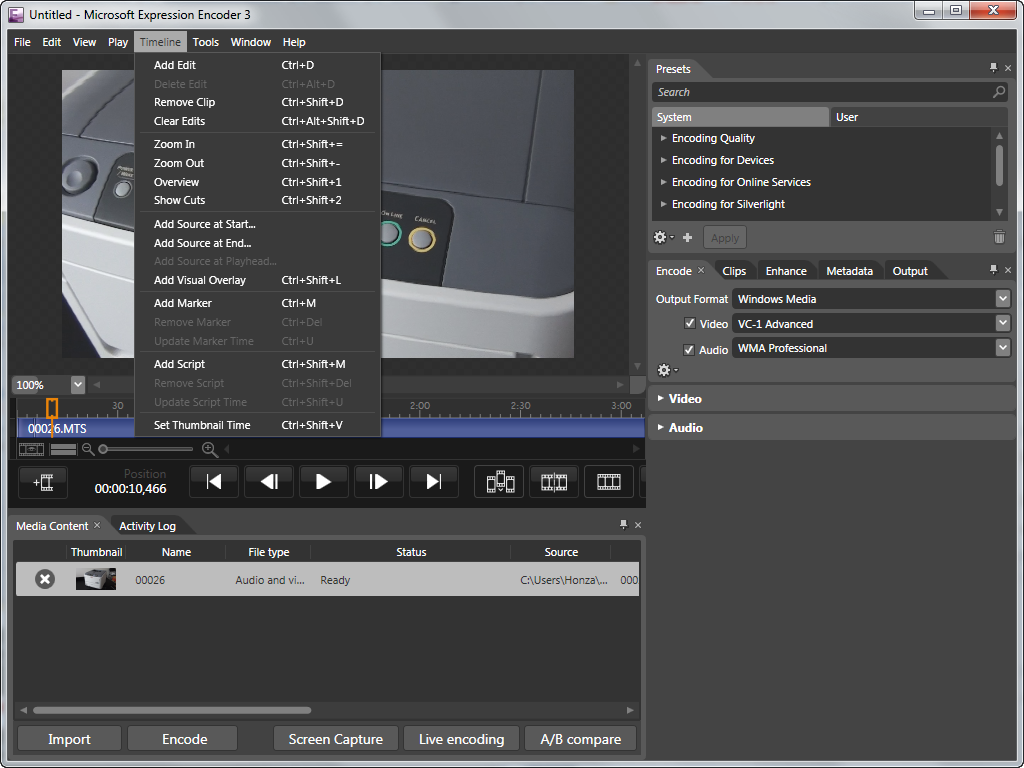Jump to the next clip end

pyautogui.click(x=434, y=482)
